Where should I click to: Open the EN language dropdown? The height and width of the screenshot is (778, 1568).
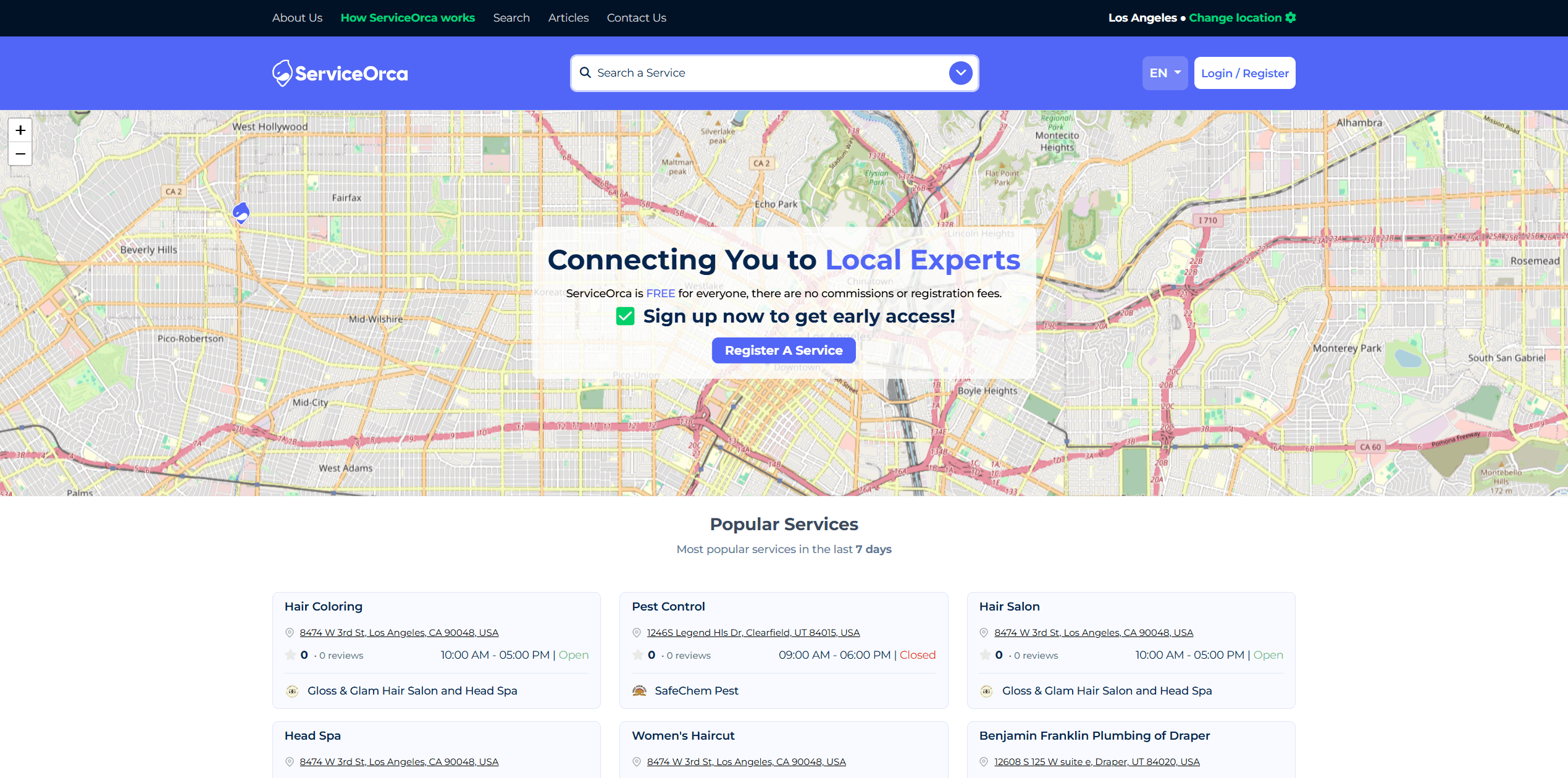click(x=1165, y=73)
